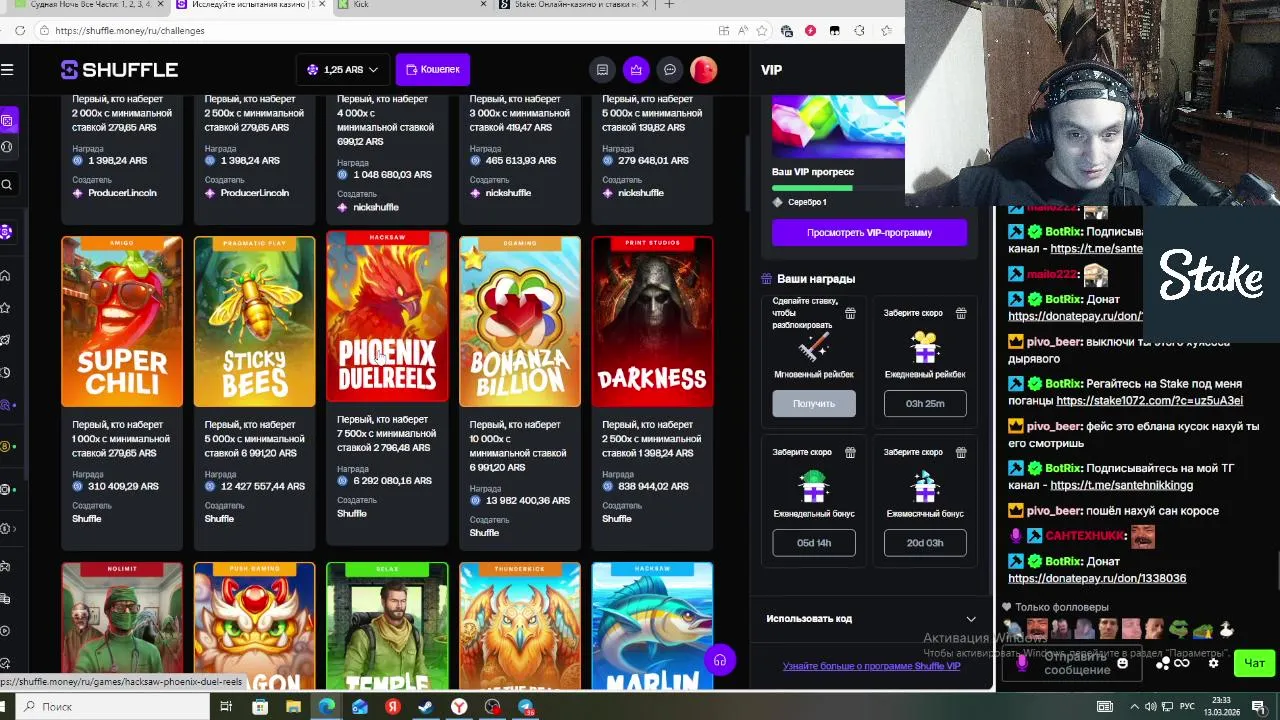Image resolution: width=1280 pixels, height=720 pixels.
Task: Open stream chat settings gear
Action: pos(1214,663)
